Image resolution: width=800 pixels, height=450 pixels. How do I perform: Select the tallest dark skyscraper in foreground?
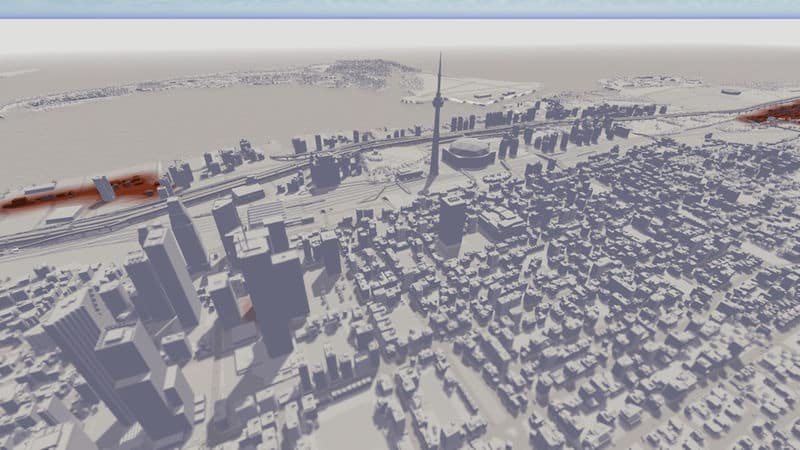click(x=271, y=290)
